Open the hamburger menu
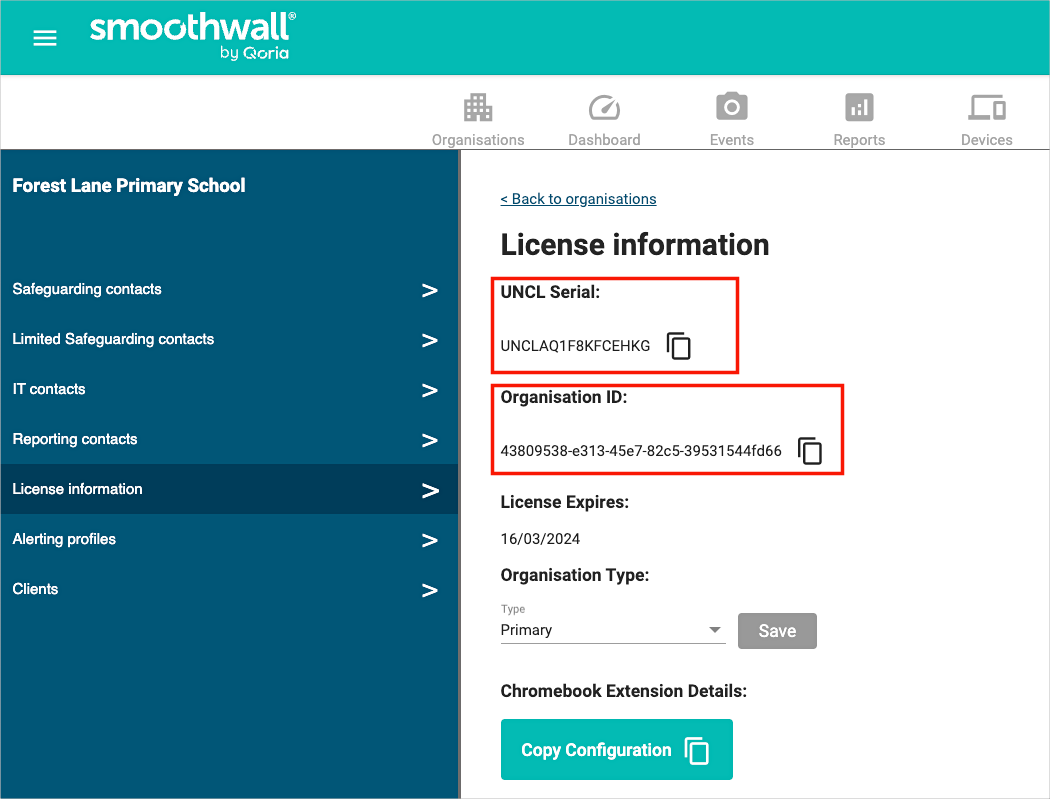The image size is (1050, 799). (x=45, y=38)
